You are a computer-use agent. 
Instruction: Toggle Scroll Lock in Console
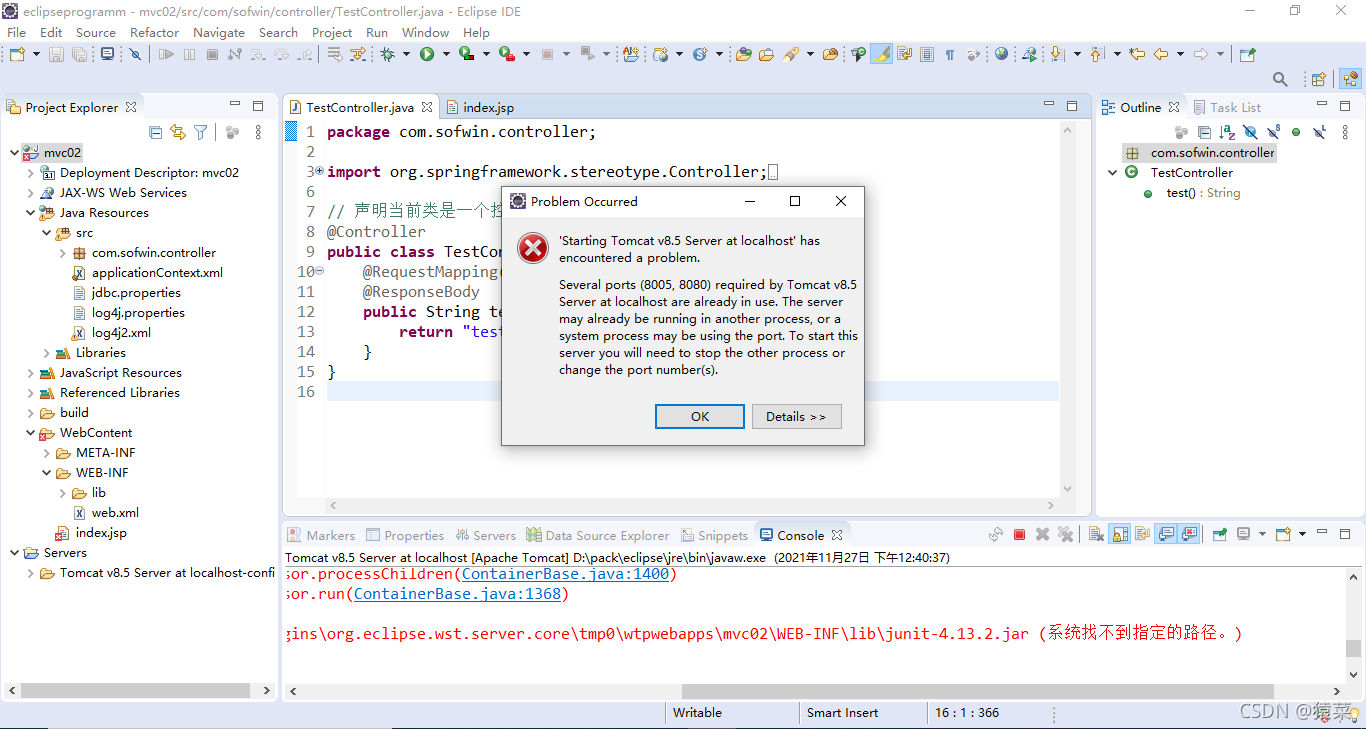[1120, 535]
